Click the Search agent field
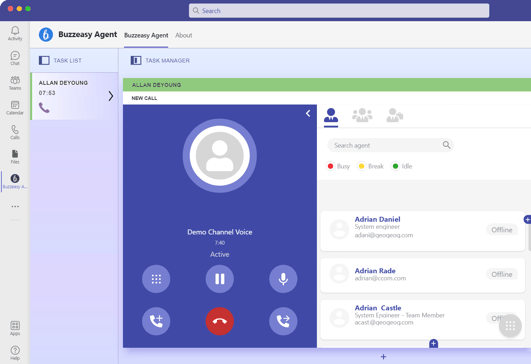531x364 pixels. (390, 145)
